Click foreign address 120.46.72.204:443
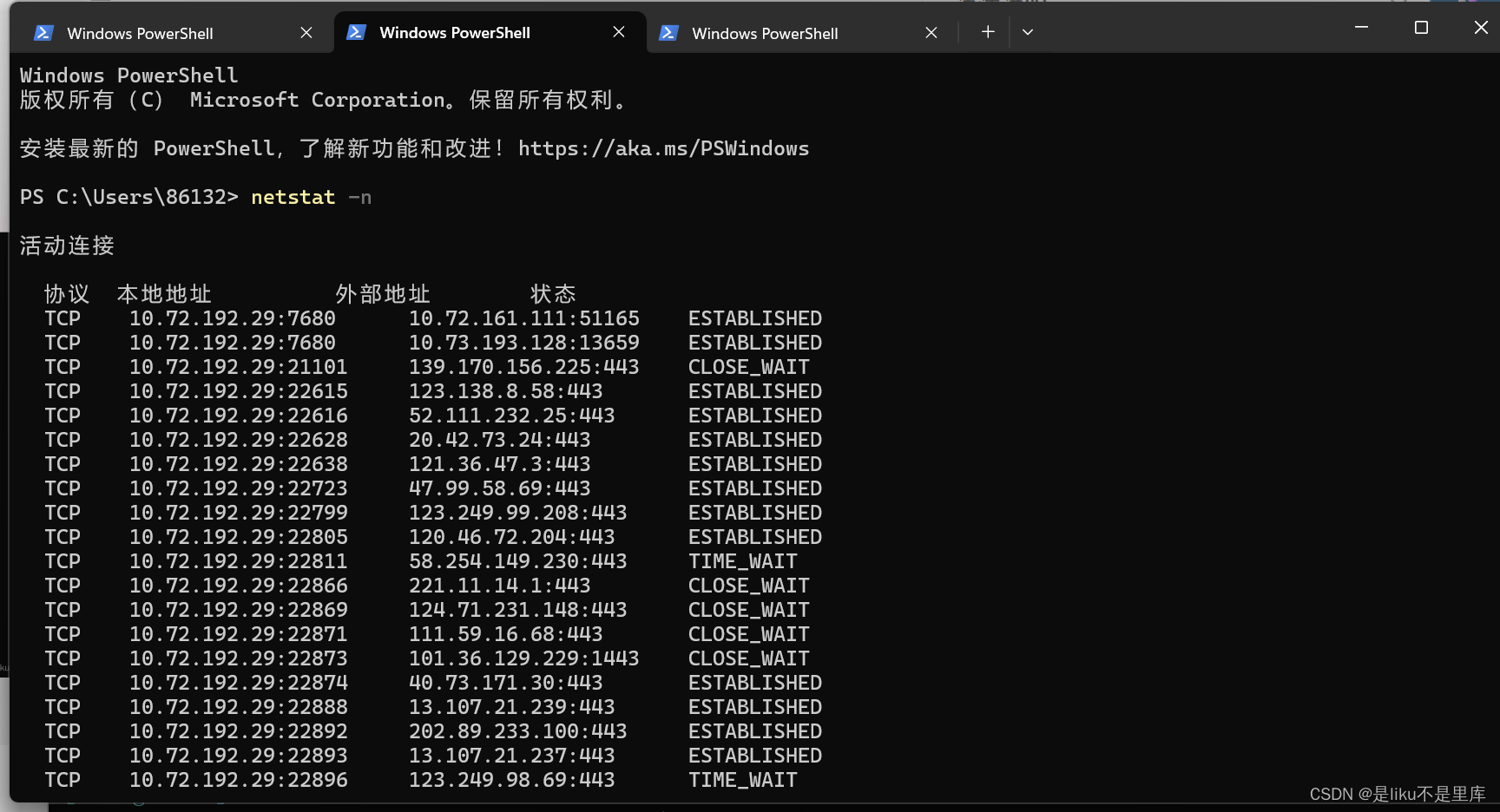Viewport: 1500px width, 812px height. 512,537
